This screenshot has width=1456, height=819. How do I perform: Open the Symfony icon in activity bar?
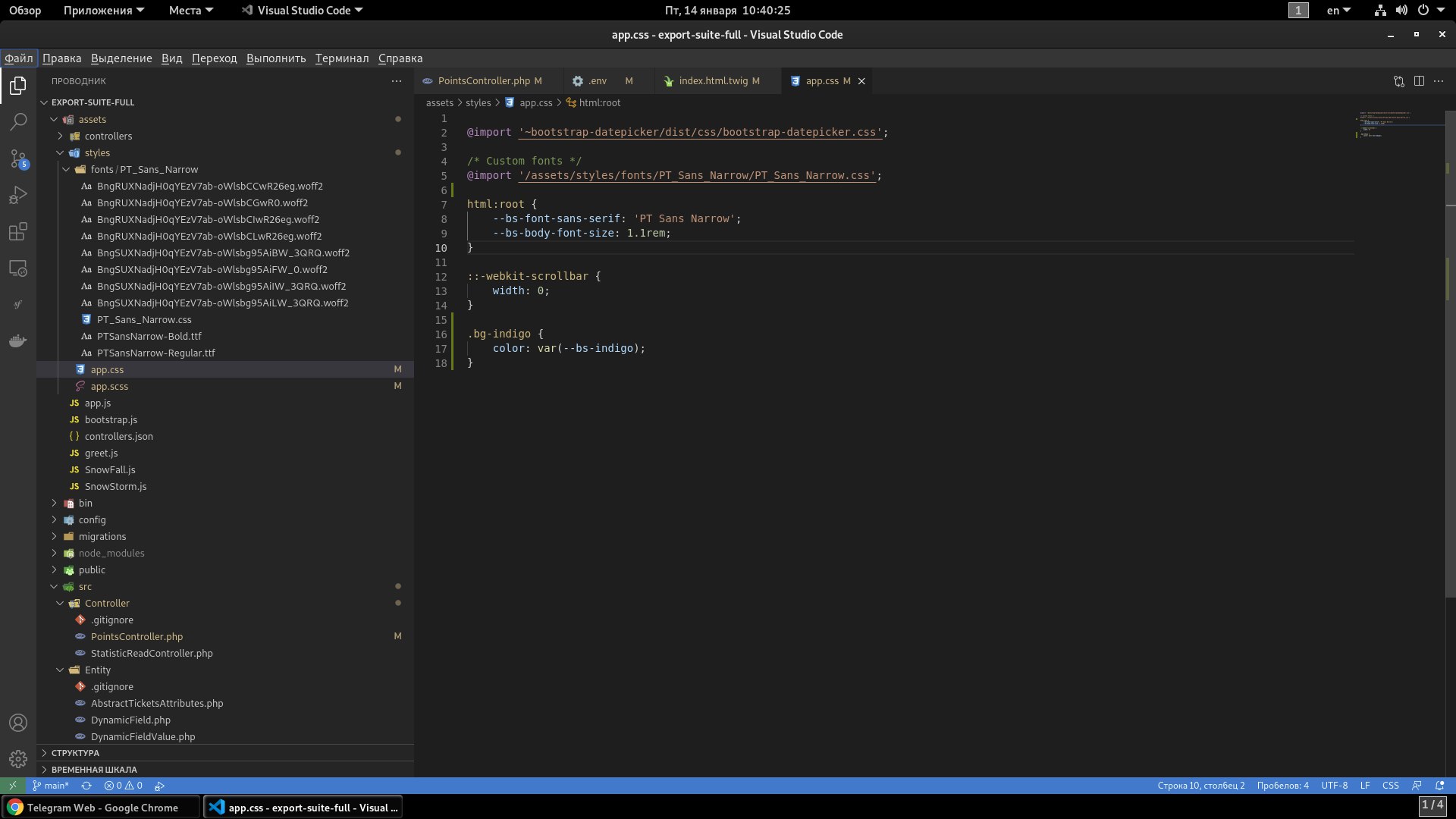tap(18, 304)
